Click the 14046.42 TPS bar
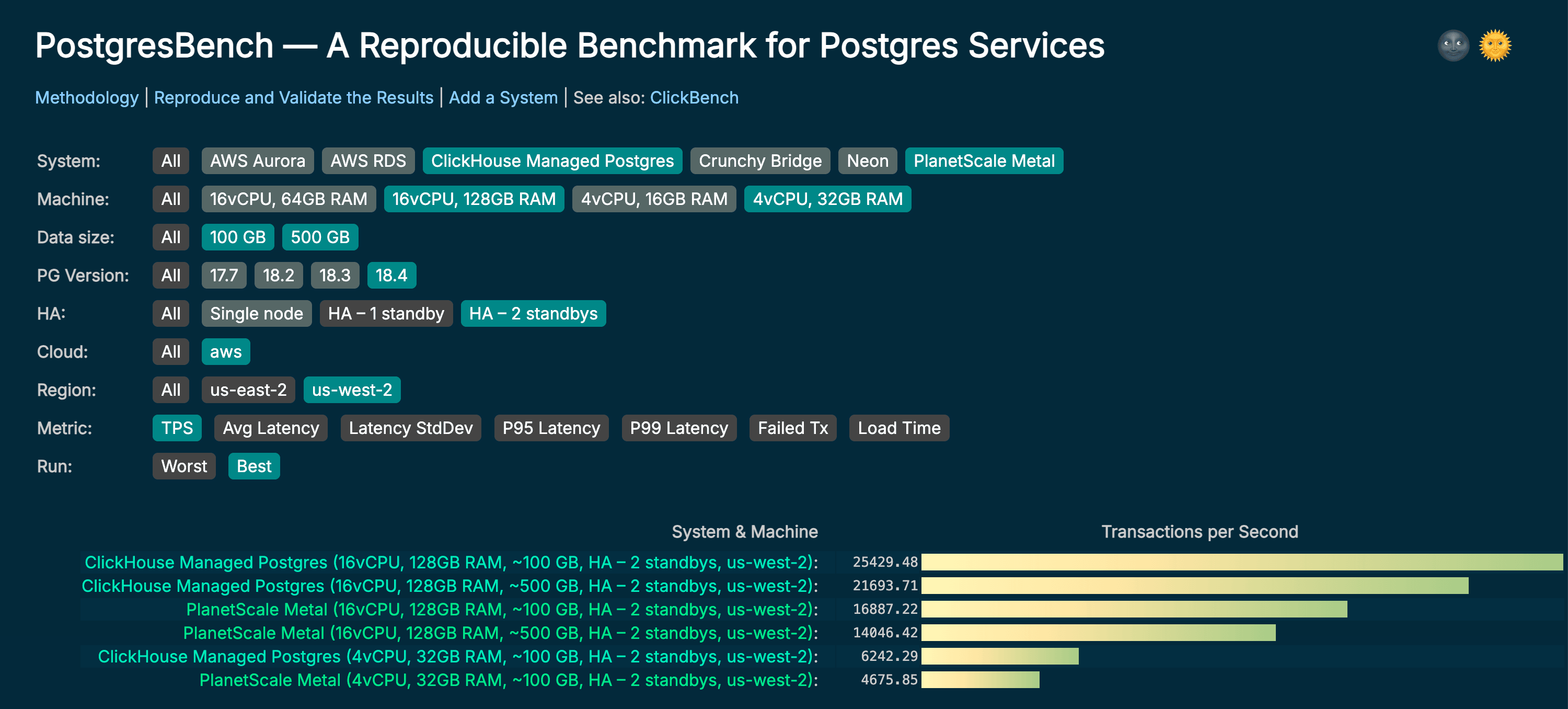The width and height of the screenshot is (1568, 709). tap(1098, 634)
